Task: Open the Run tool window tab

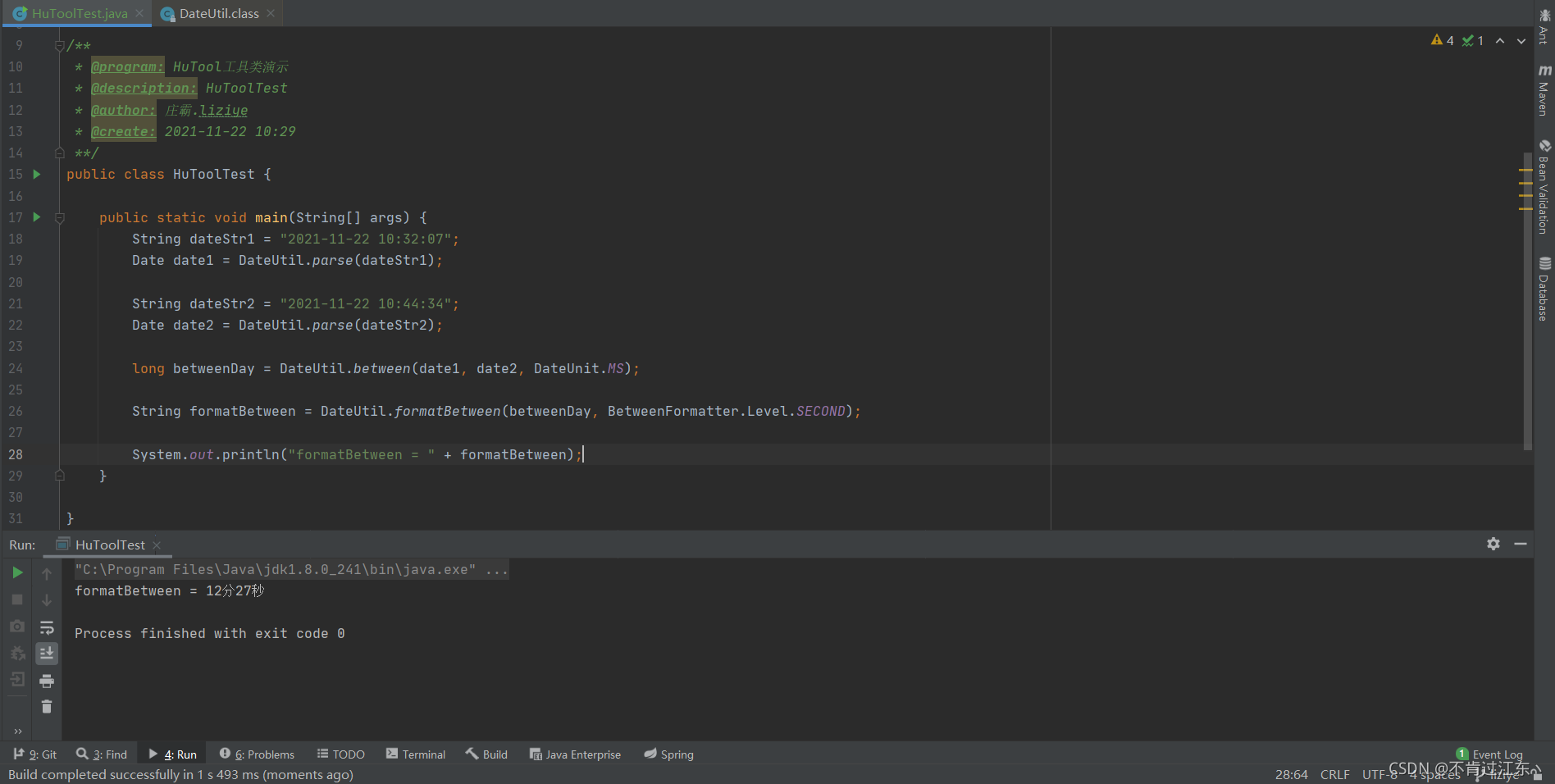Action: (173, 754)
